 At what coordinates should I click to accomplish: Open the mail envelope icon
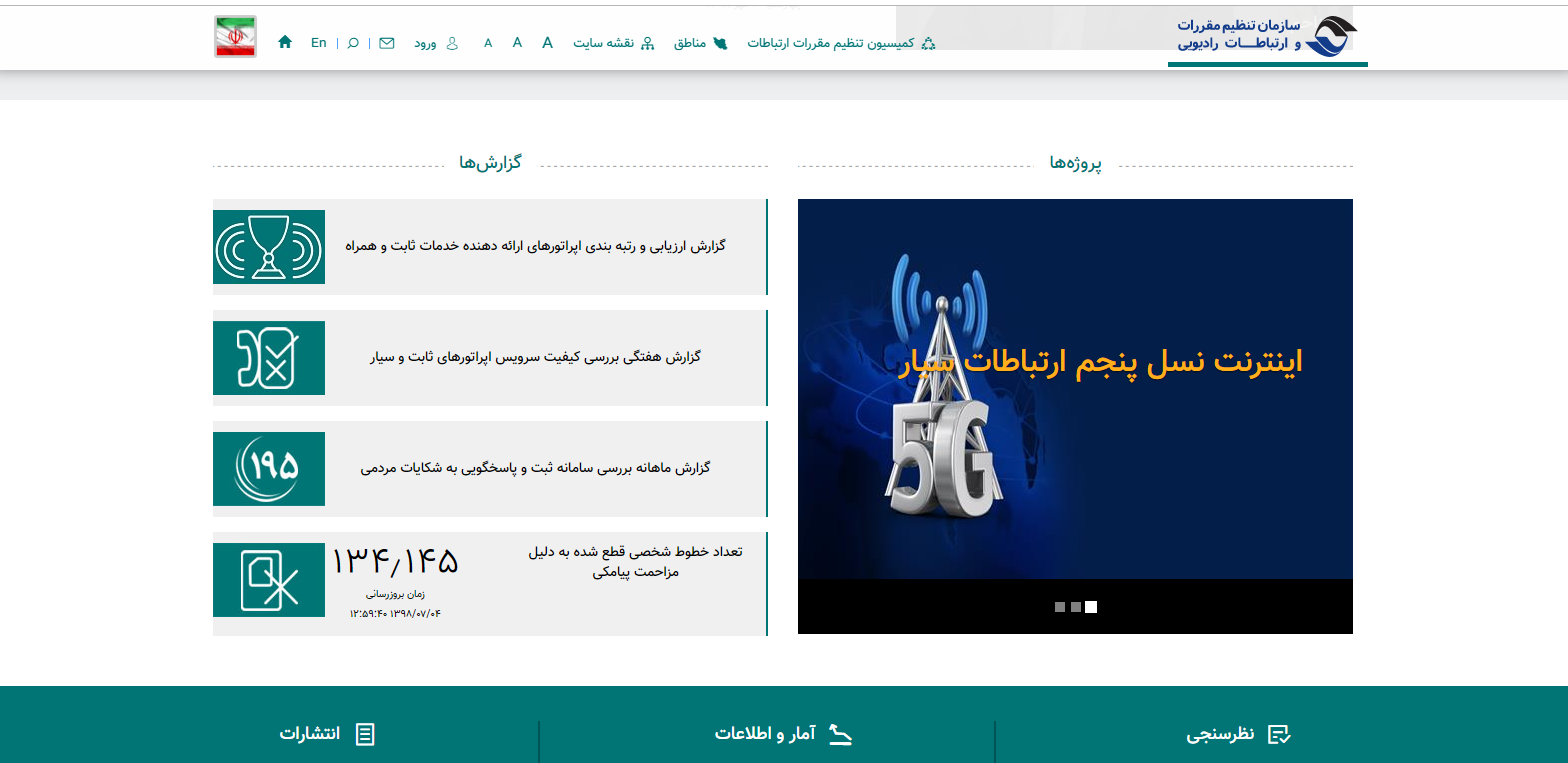pos(387,43)
